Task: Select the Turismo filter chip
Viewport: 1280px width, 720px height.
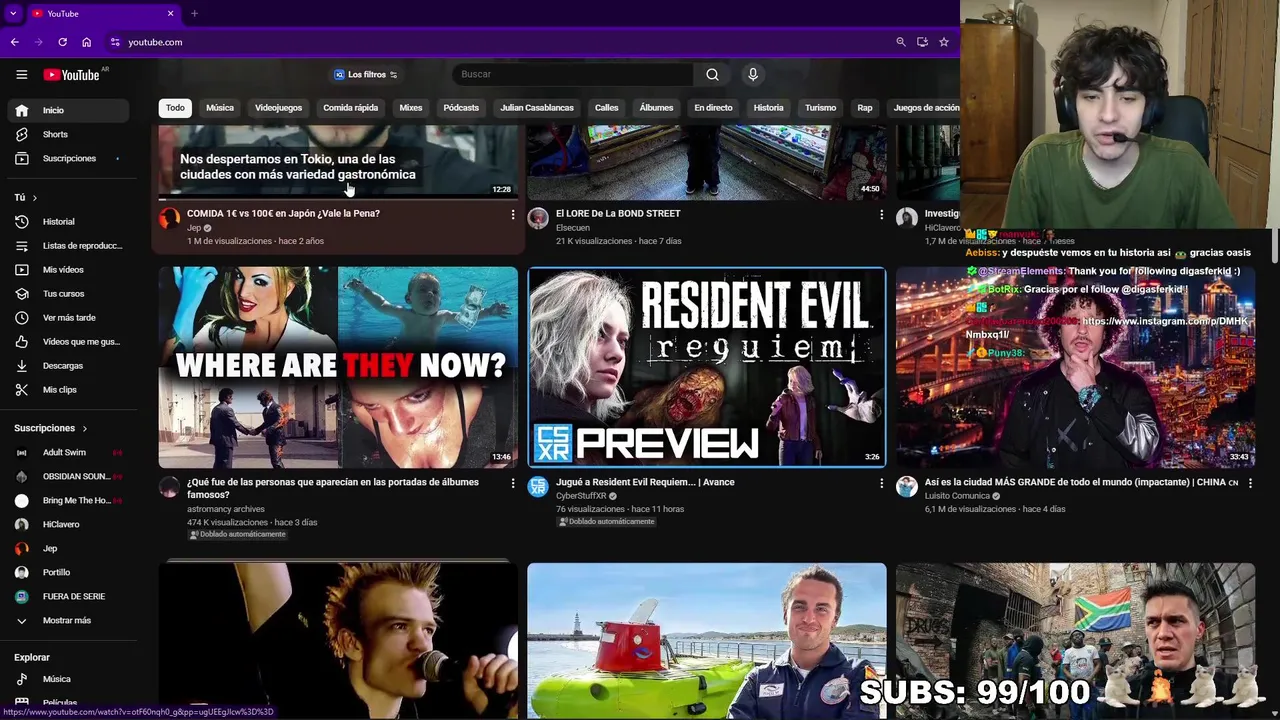Action: [820, 108]
